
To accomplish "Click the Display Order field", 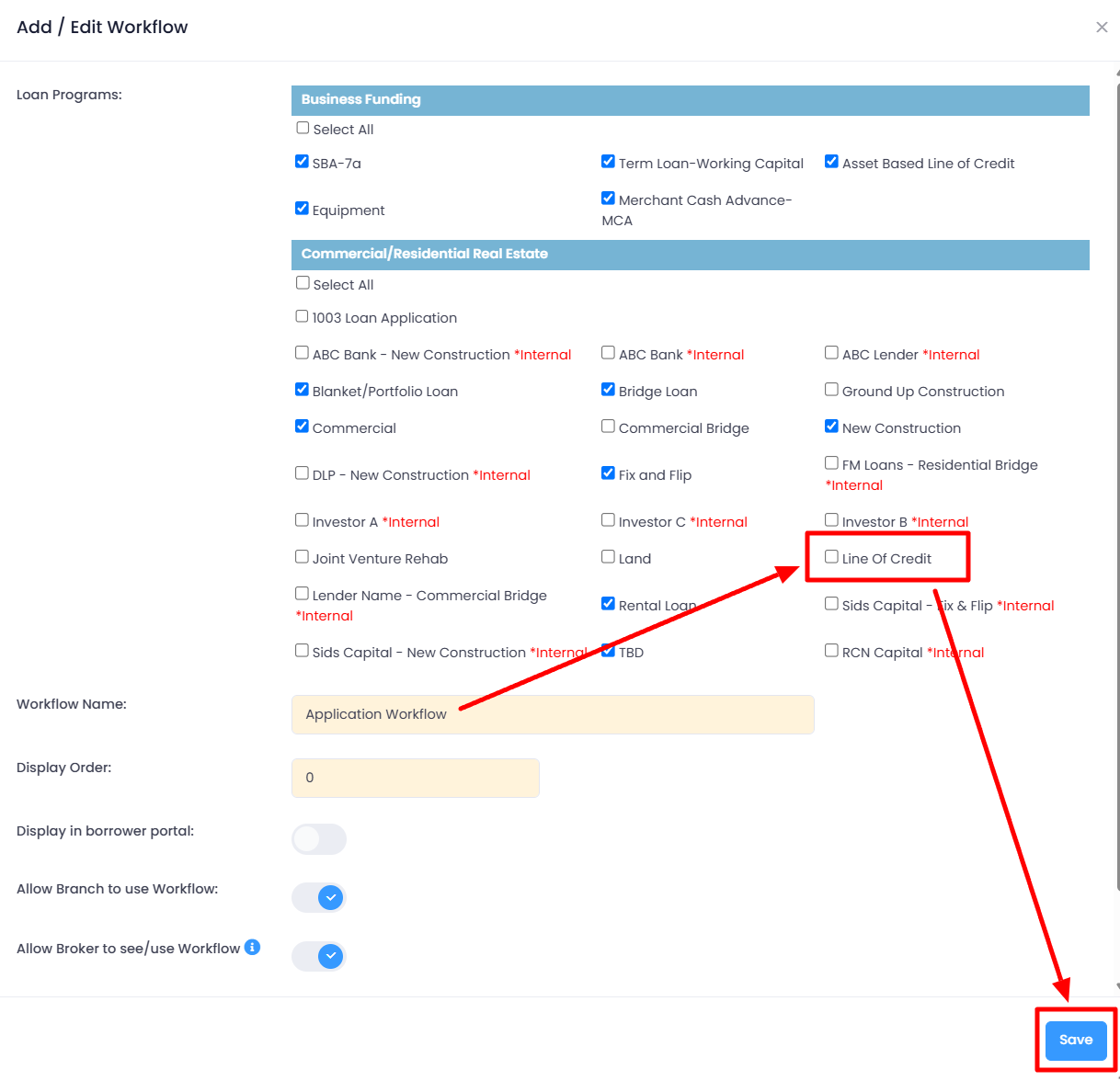I will tap(416, 778).
